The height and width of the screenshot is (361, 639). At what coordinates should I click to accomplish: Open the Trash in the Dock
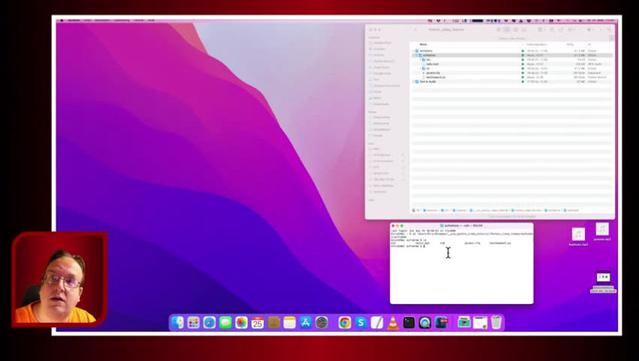(496, 323)
